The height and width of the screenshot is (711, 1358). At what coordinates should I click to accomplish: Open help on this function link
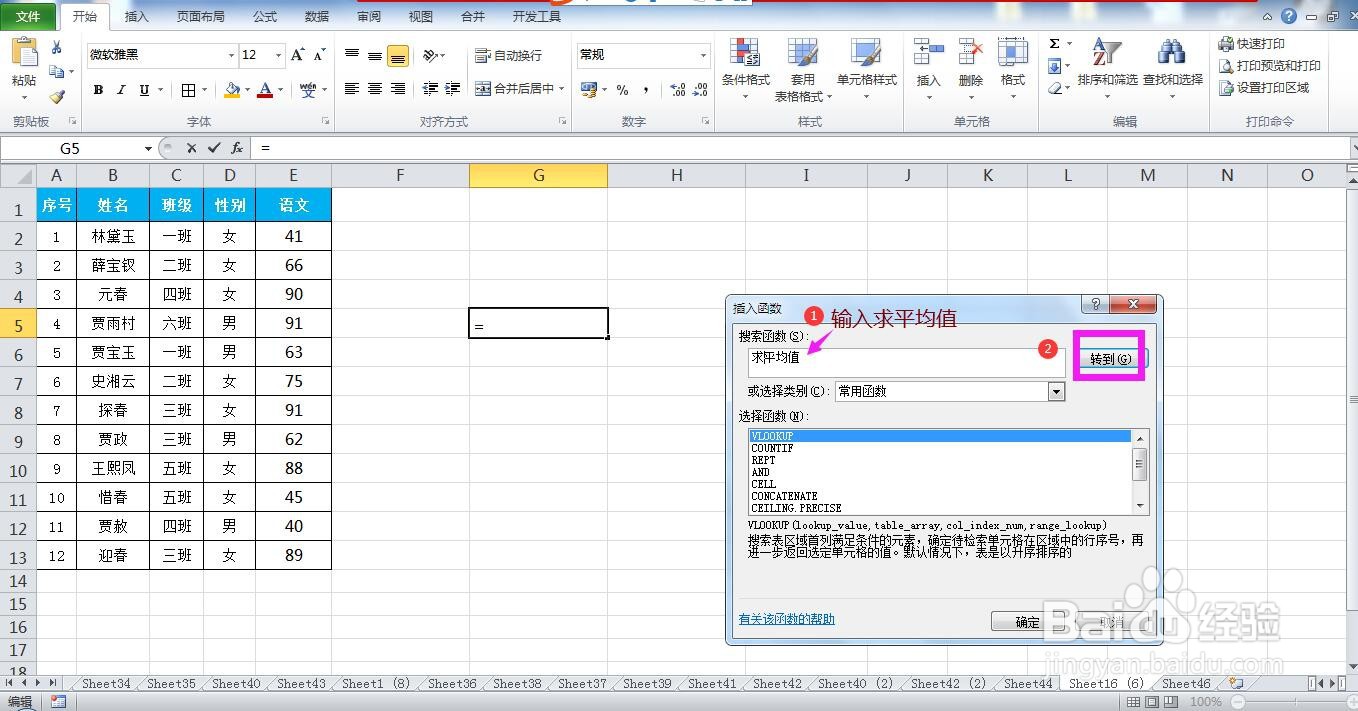point(786,619)
